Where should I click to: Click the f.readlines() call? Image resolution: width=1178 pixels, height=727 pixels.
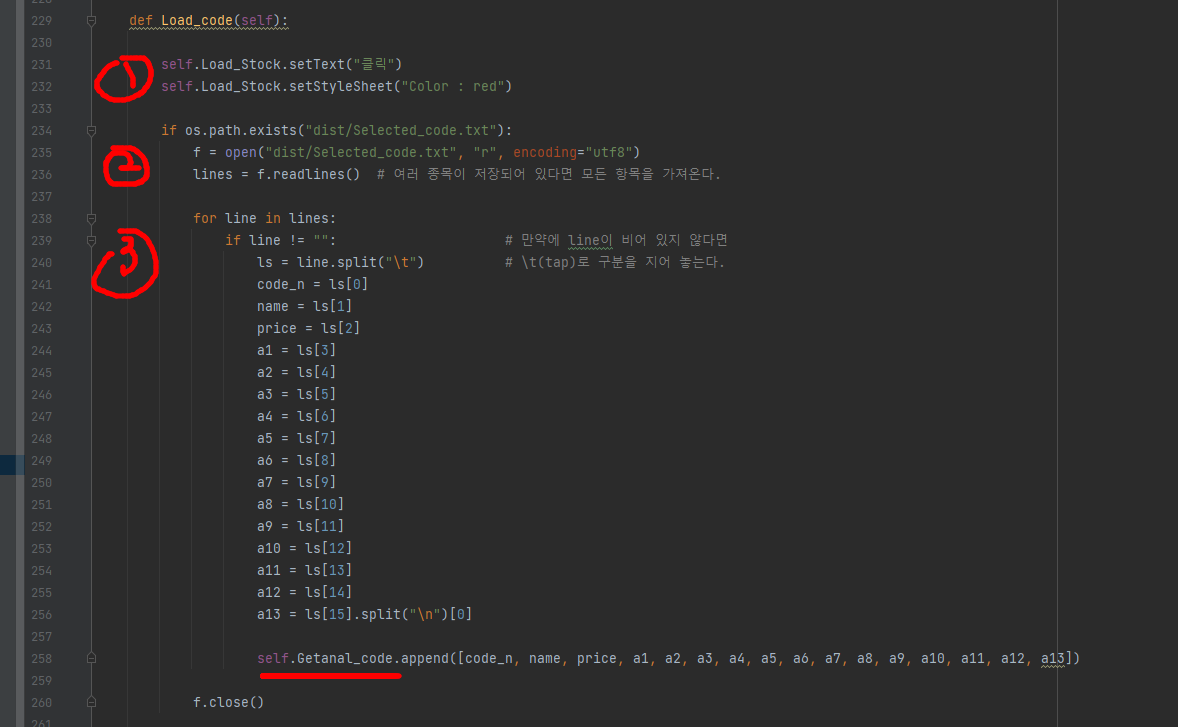[308, 174]
